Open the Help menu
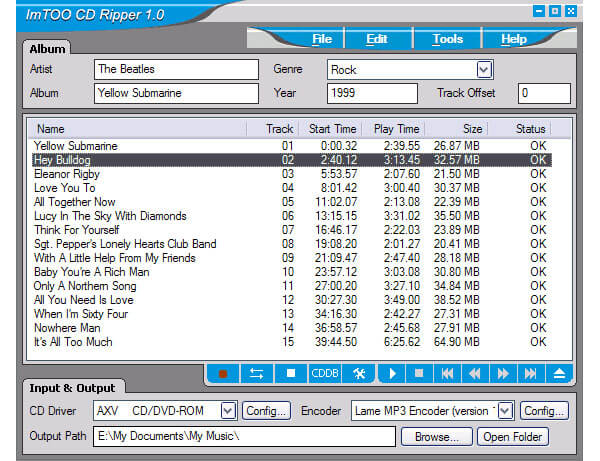Screen dimensions: 600x461 (514, 39)
